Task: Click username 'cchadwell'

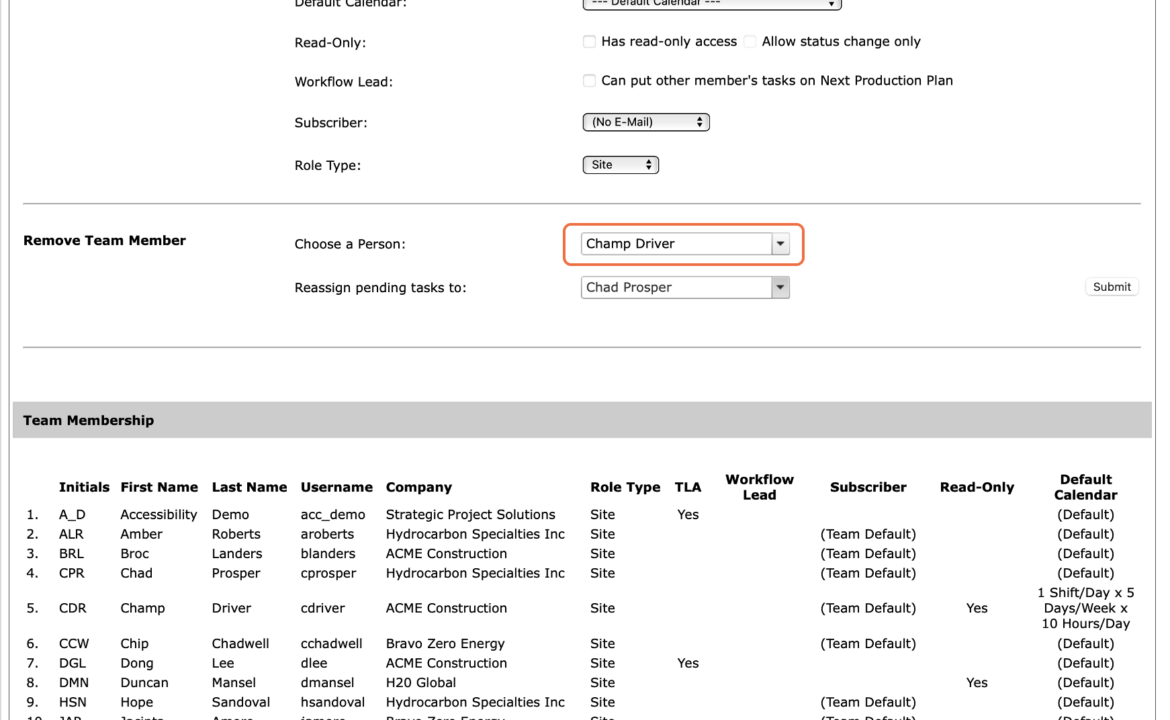Action: tap(331, 643)
